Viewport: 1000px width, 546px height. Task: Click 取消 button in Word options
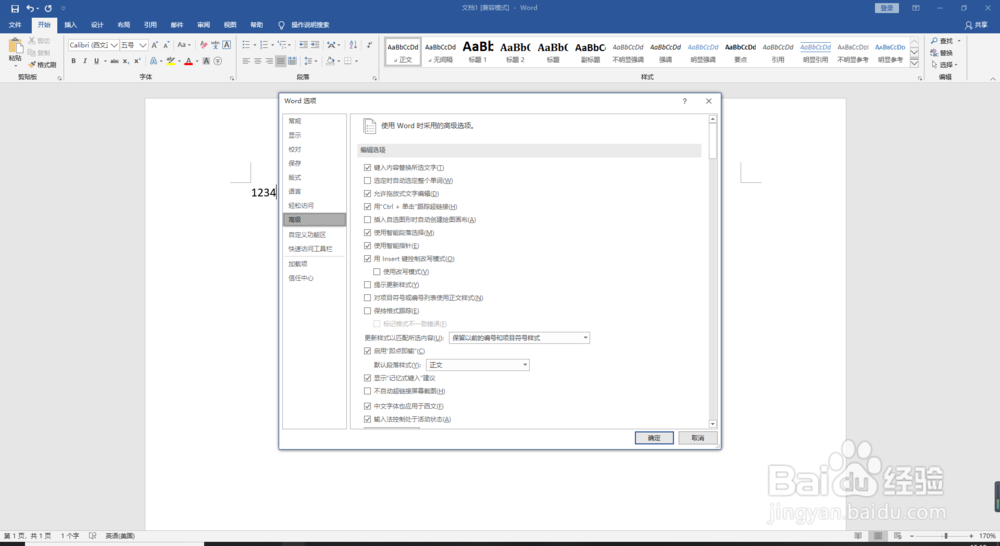(x=698, y=438)
